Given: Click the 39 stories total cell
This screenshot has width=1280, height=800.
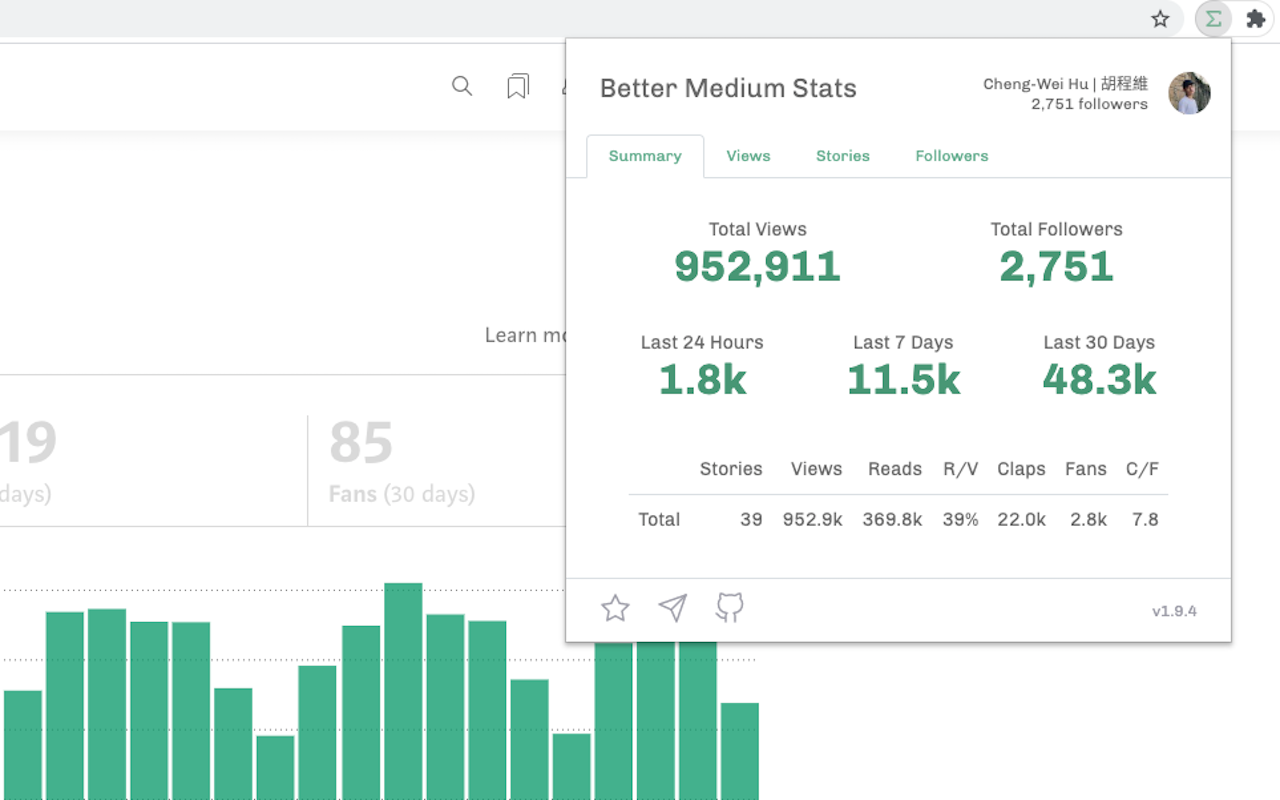Looking at the screenshot, I should click(x=751, y=519).
